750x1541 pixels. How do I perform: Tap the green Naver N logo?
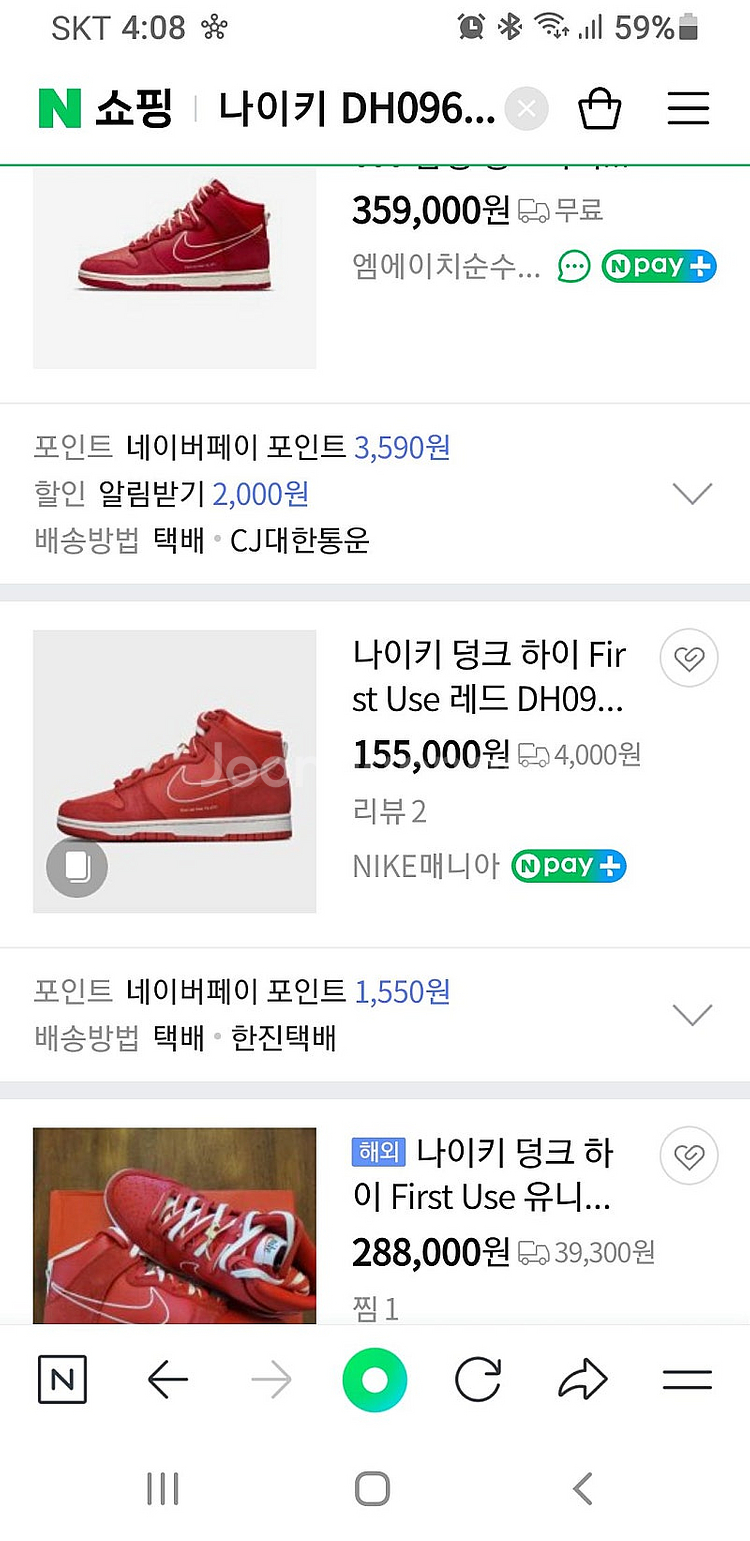pyautogui.click(x=59, y=109)
